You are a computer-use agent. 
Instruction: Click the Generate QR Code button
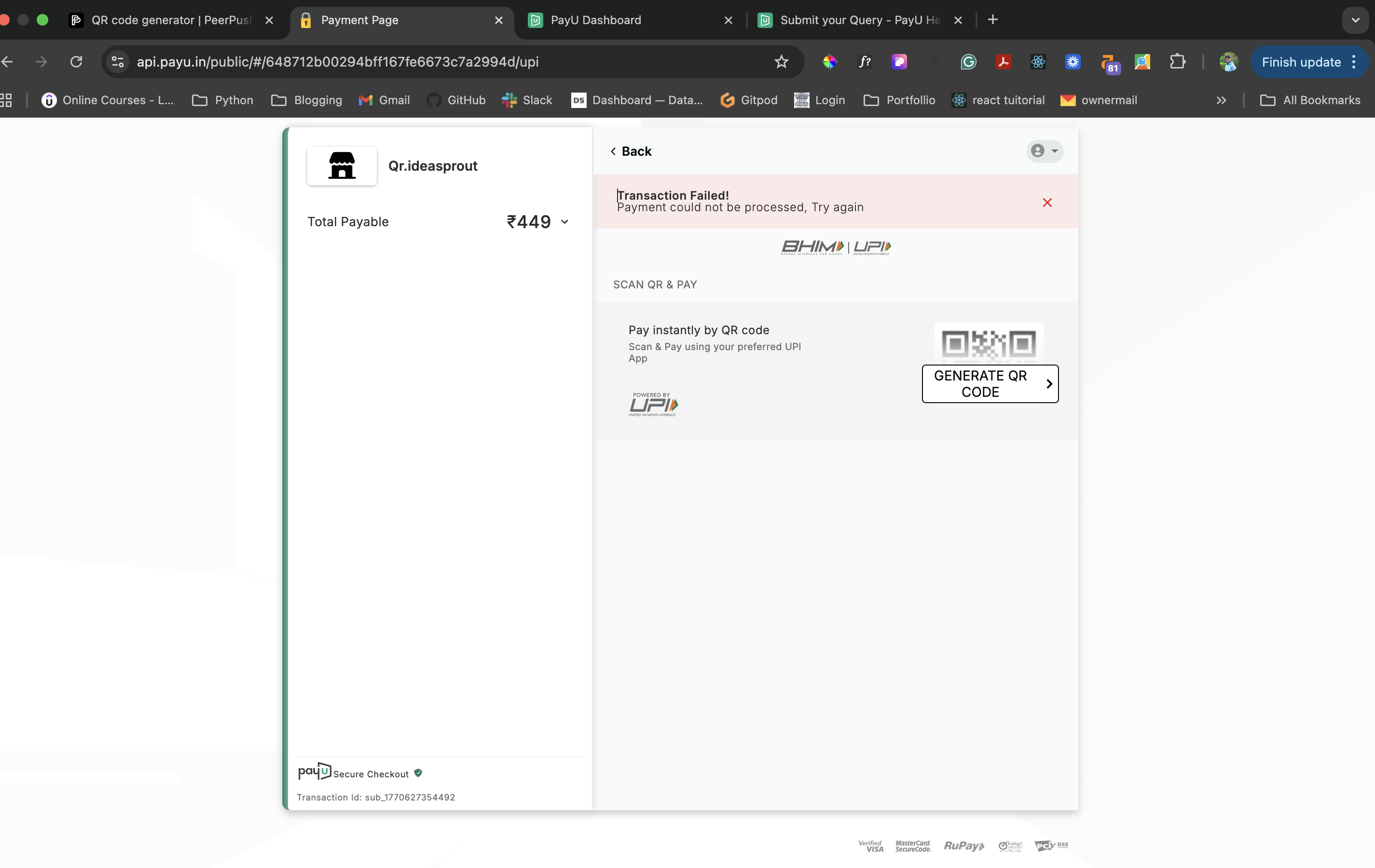point(990,383)
